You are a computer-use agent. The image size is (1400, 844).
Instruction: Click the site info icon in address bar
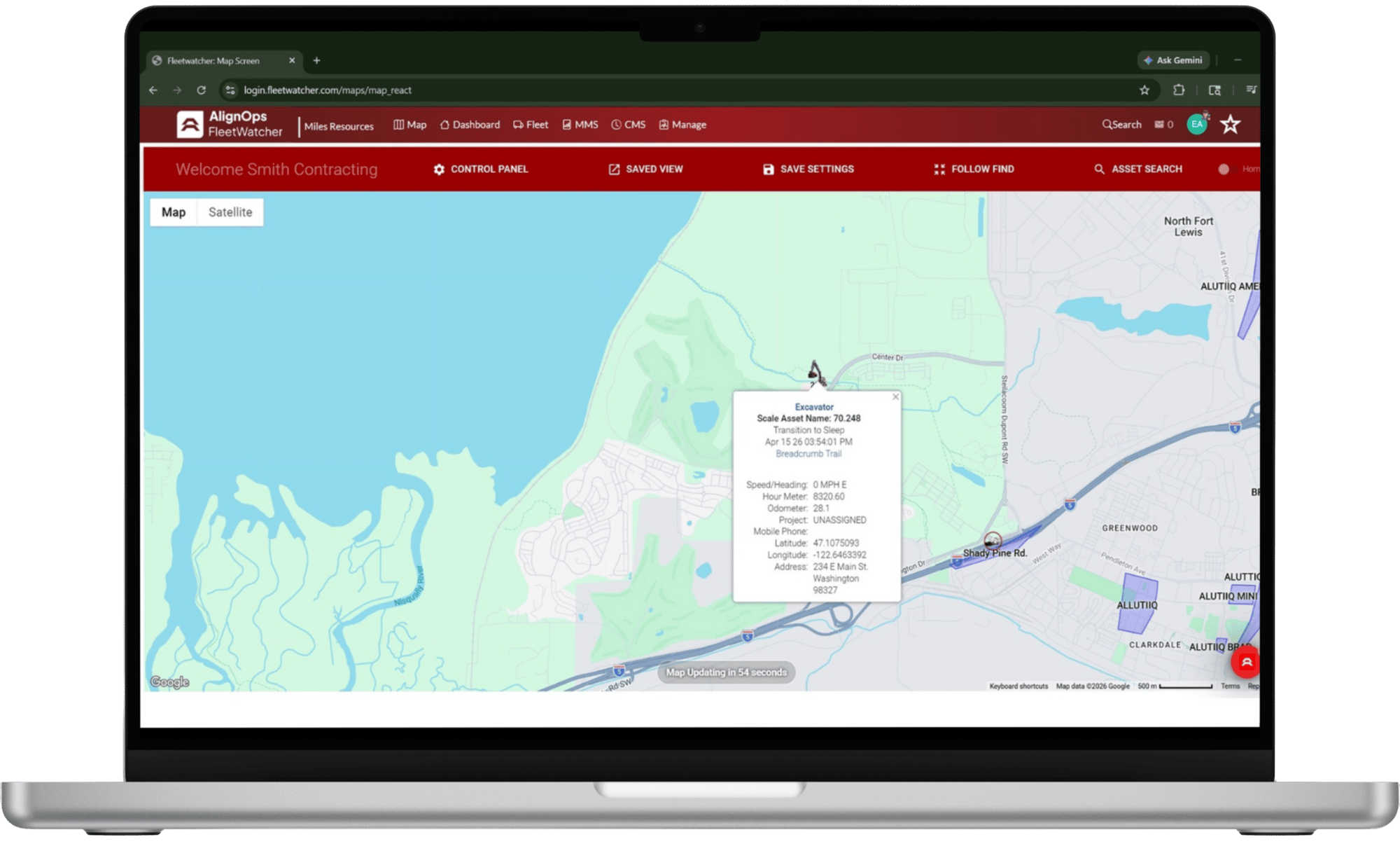230,90
